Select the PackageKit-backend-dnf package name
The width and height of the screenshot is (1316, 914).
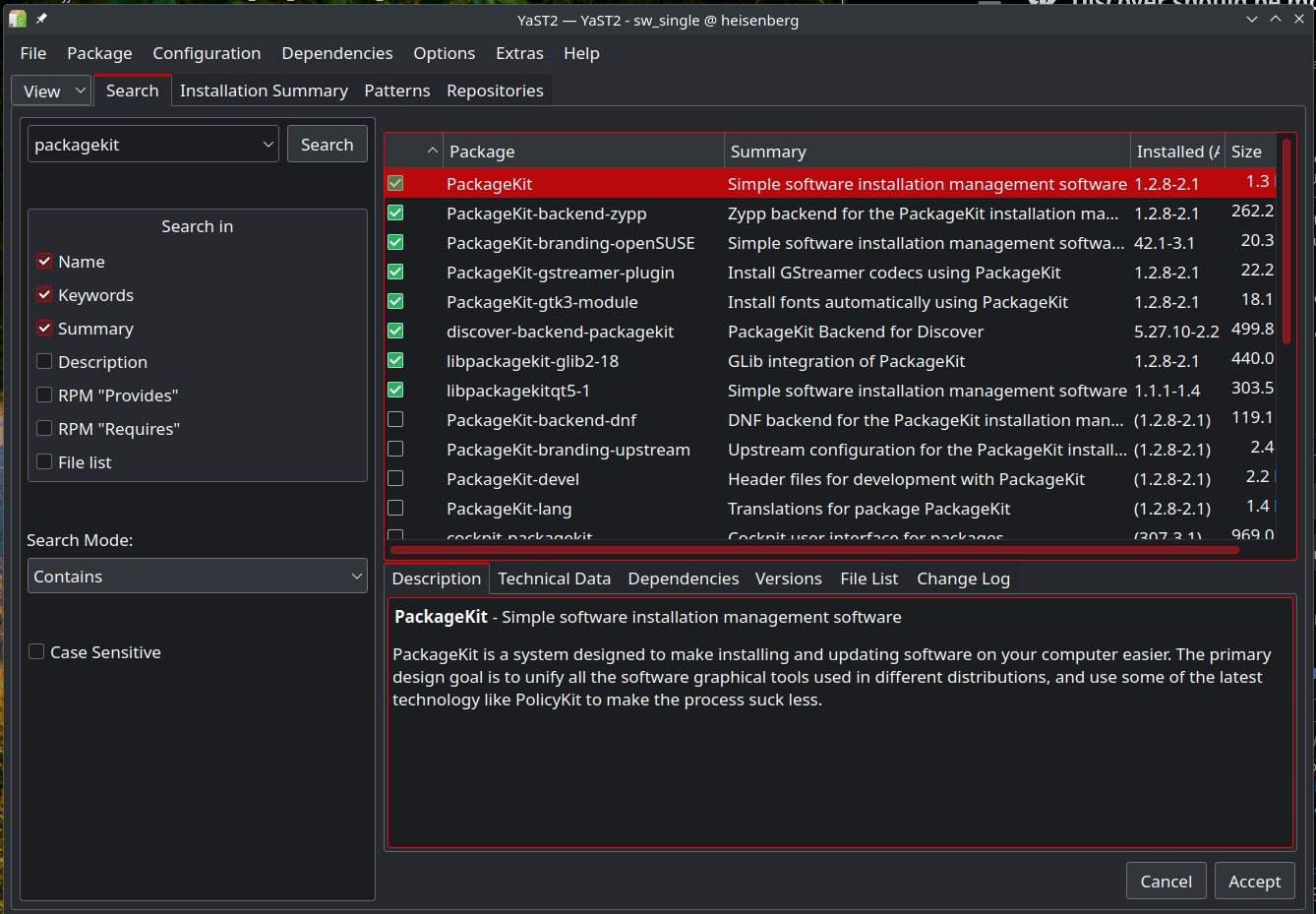(541, 420)
